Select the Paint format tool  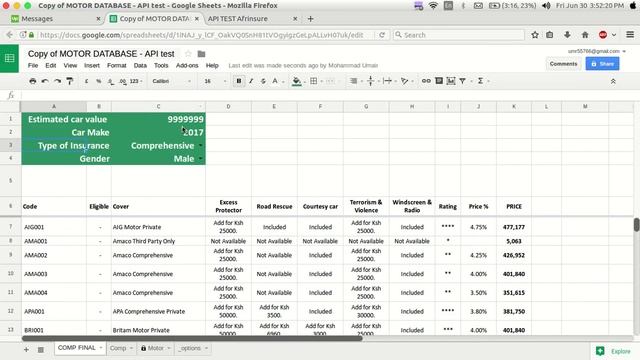pyautogui.click(x=70, y=81)
